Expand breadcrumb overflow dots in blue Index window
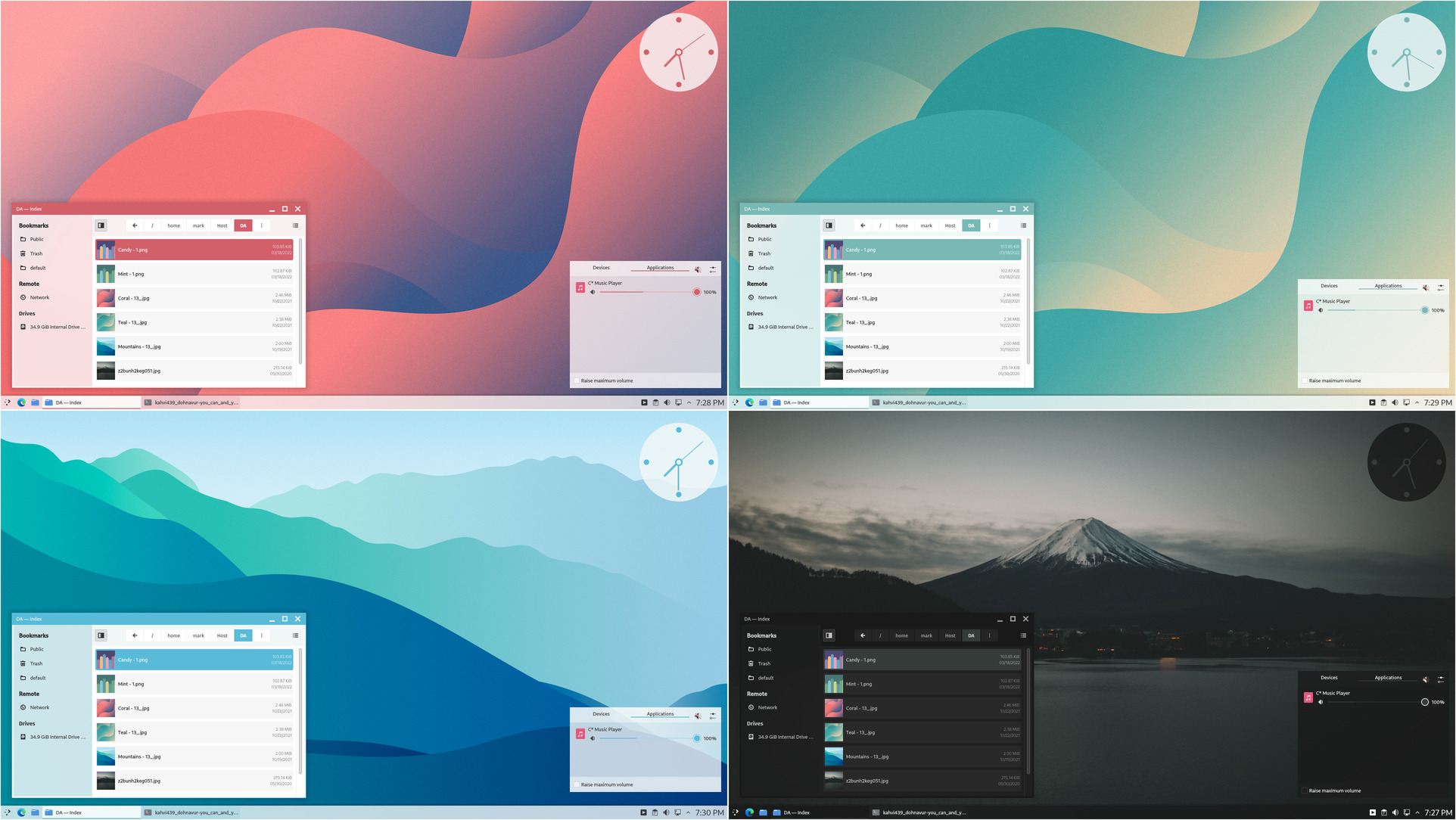The image size is (1456, 820). (x=262, y=635)
